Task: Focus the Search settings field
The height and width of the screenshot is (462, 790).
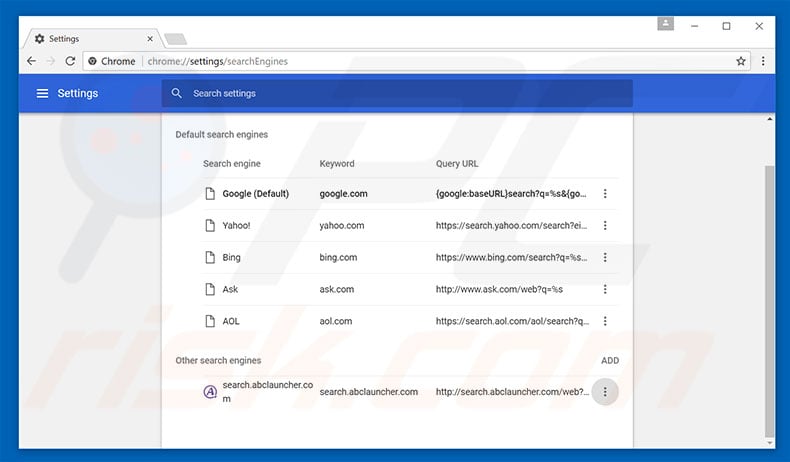Action: pos(397,93)
